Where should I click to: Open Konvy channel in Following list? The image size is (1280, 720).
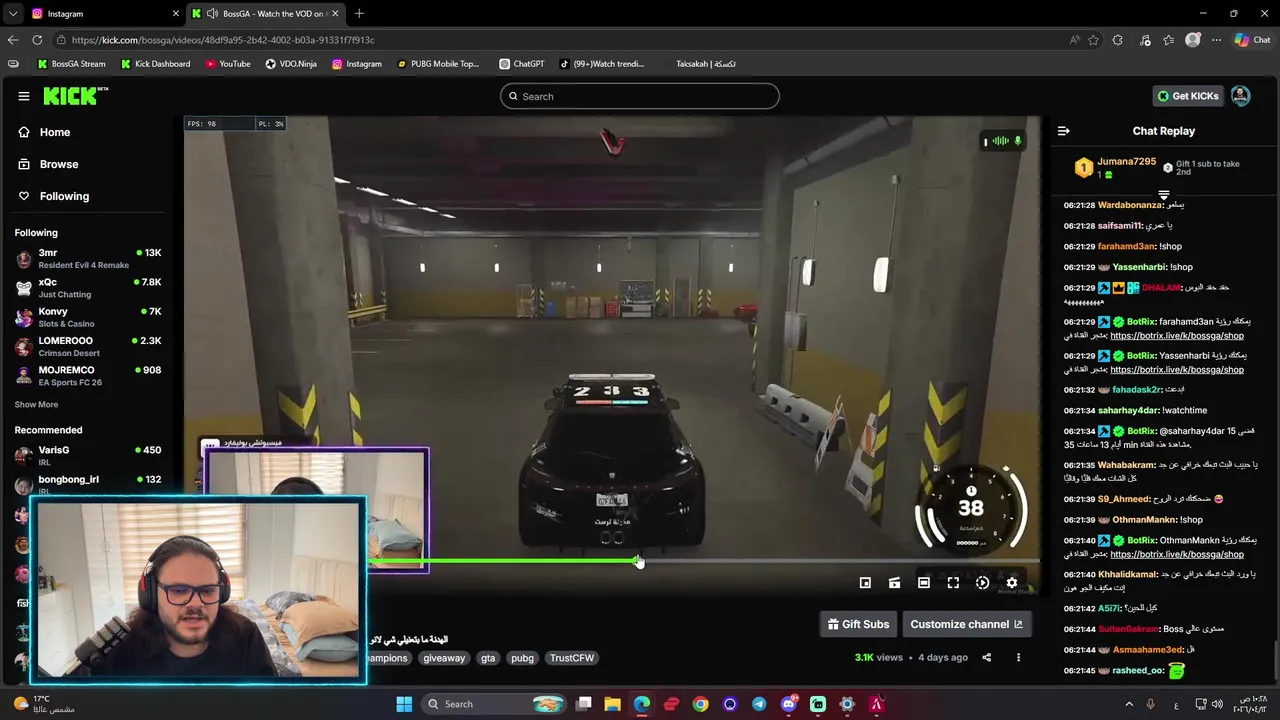[88, 317]
